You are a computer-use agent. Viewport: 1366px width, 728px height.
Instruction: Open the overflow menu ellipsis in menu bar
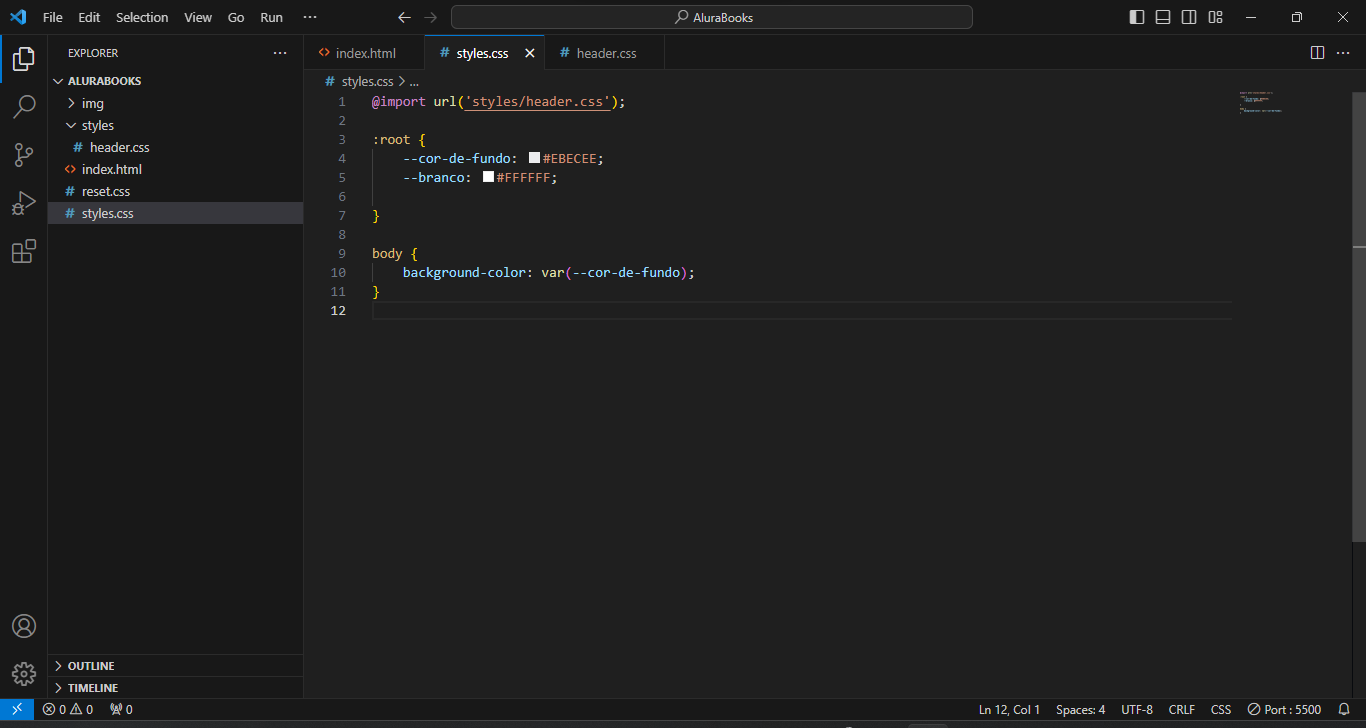click(310, 17)
